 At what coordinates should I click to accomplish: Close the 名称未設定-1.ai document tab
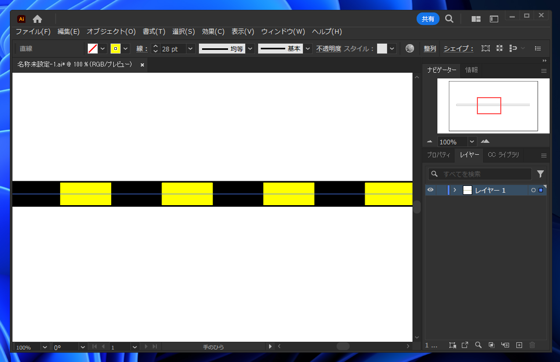pyautogui.click(x=142, y=65)
